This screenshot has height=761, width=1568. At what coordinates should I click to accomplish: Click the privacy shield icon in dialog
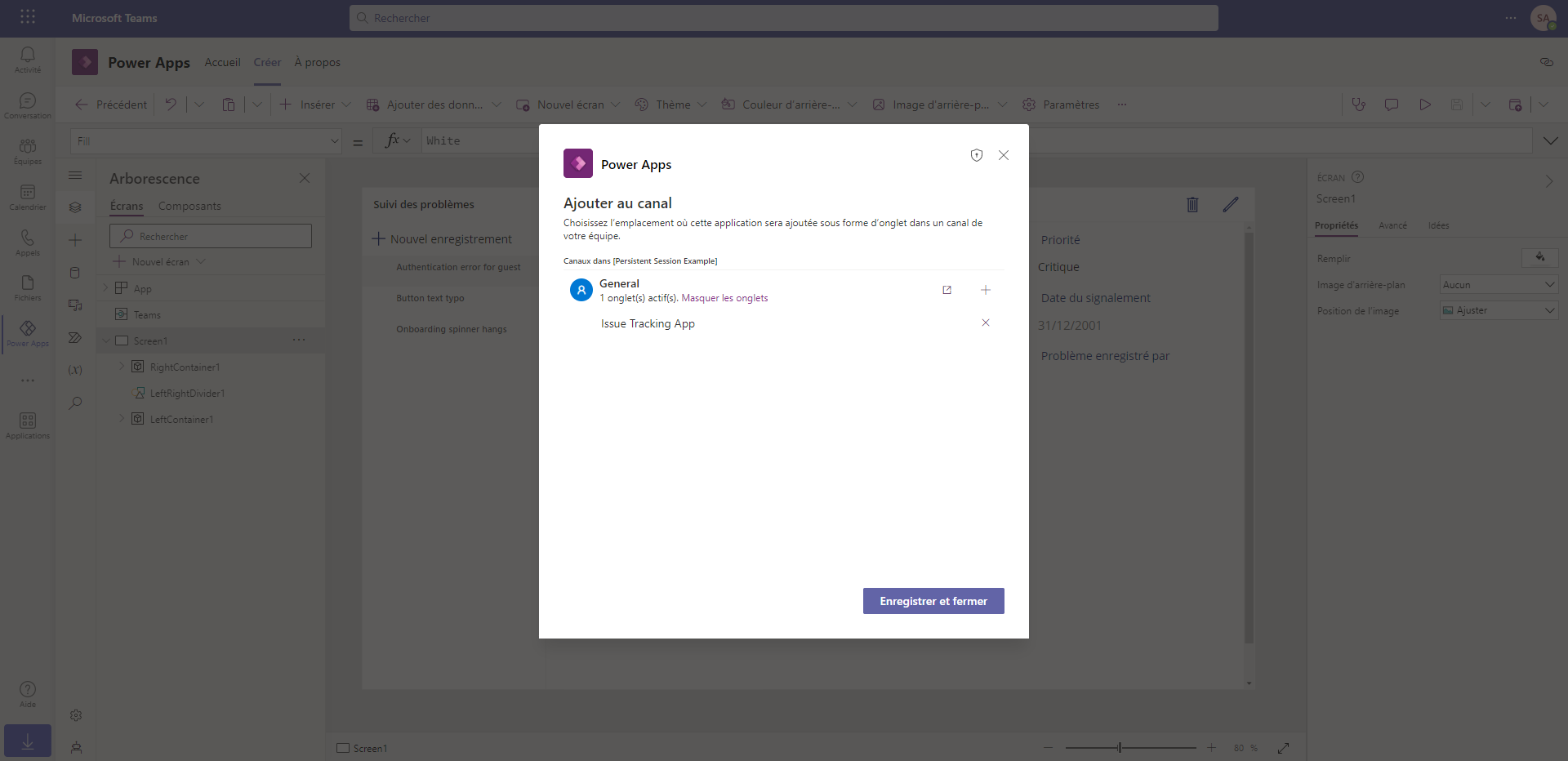[x=977, y=155]
